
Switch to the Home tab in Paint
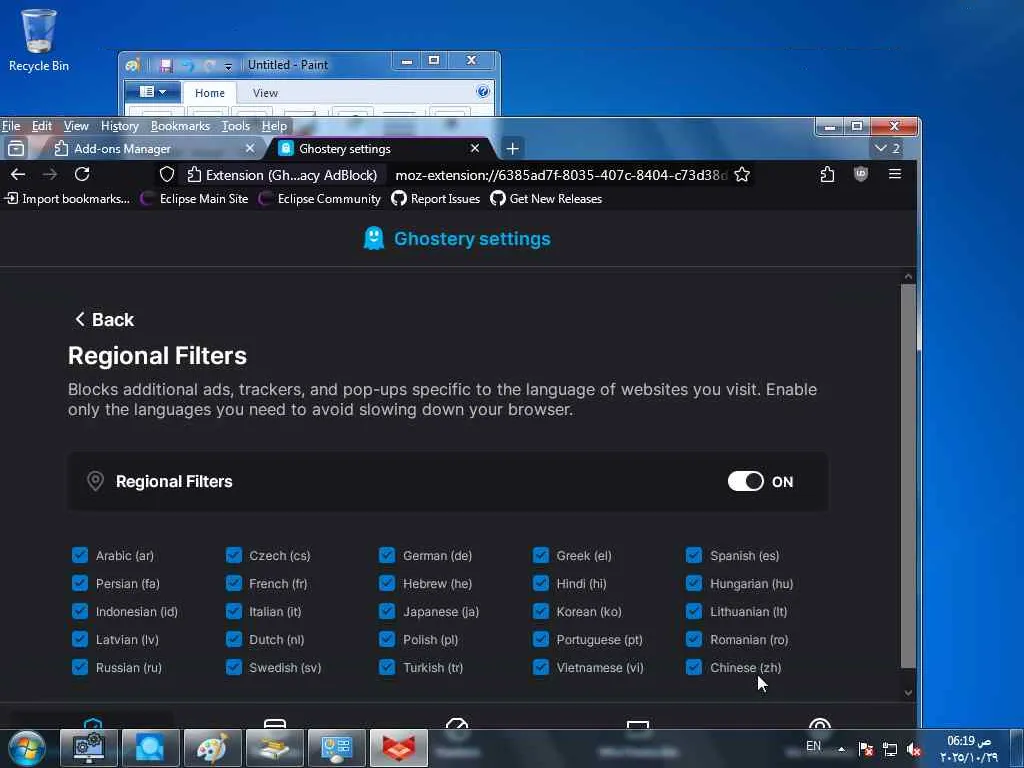click(x=210, y=93)
